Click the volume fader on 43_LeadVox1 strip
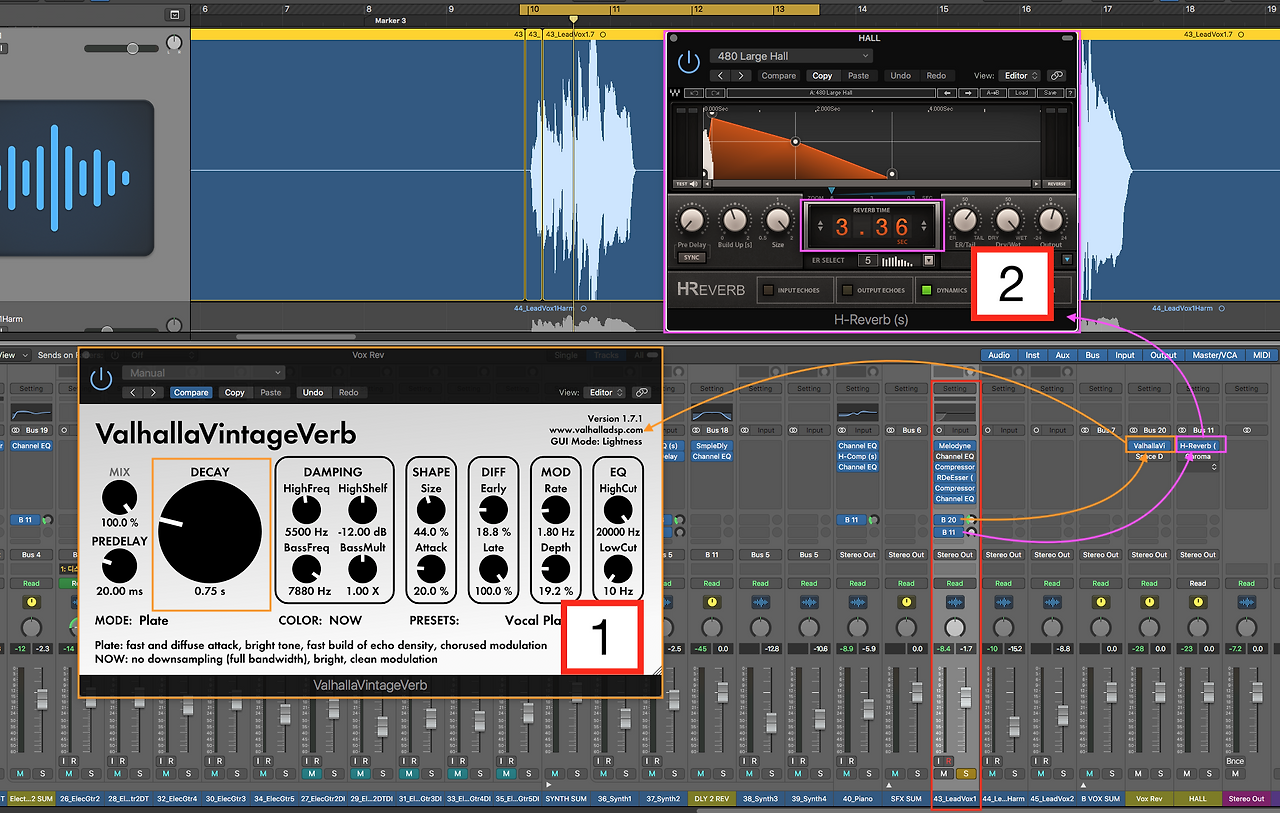1280x813 pixels. pyautogui.click(x=965, y=696)
